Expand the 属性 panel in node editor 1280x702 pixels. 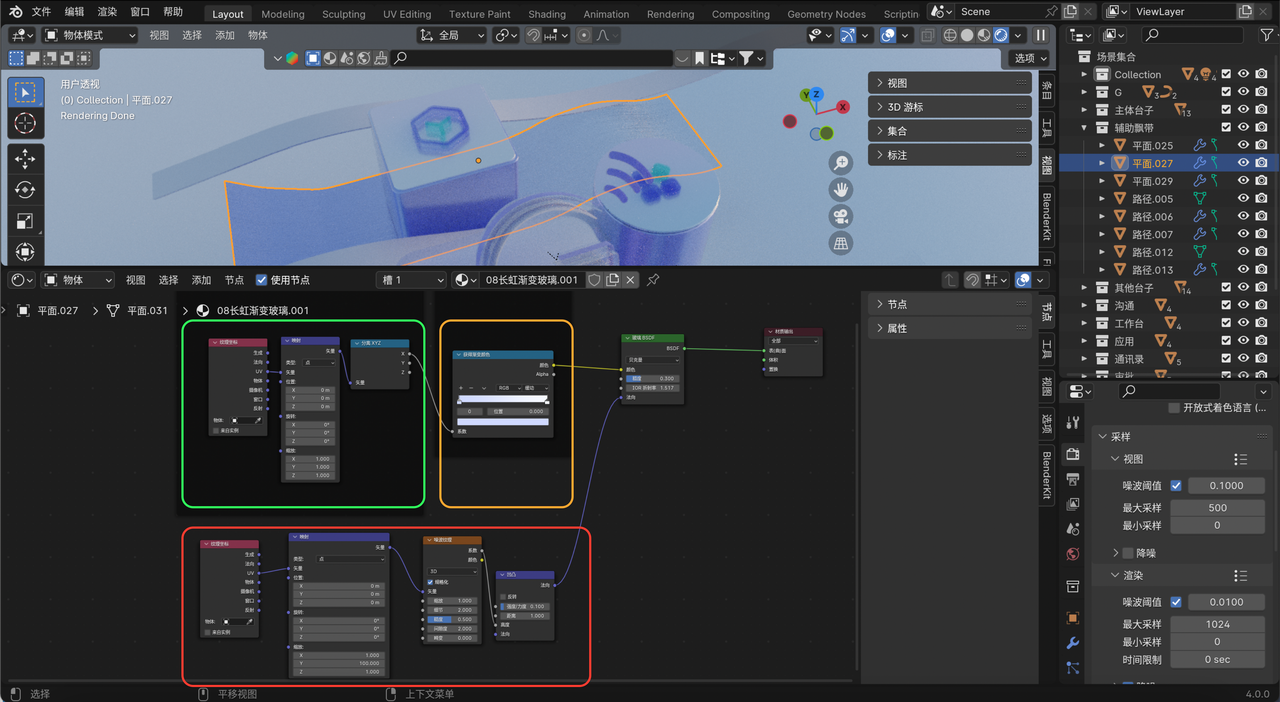[950, 328]
